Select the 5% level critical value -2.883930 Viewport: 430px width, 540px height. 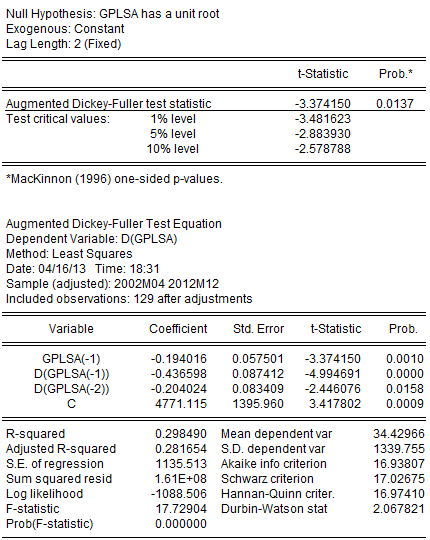[x=323, y=134]
